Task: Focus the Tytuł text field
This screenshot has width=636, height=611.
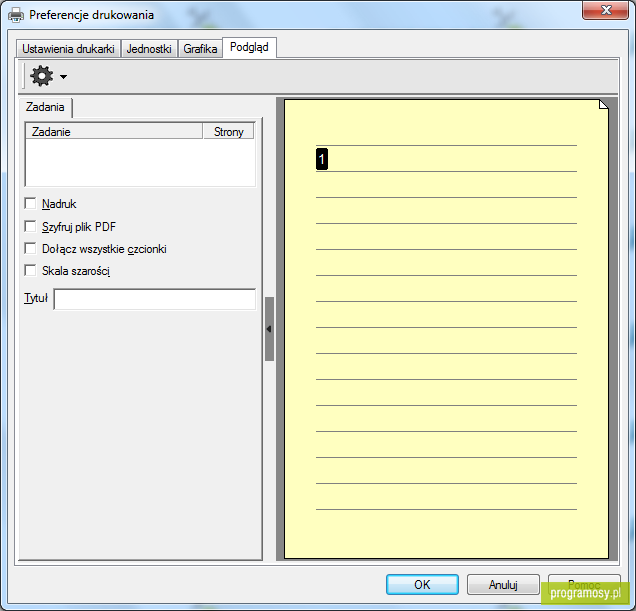Action: [155, 299]
